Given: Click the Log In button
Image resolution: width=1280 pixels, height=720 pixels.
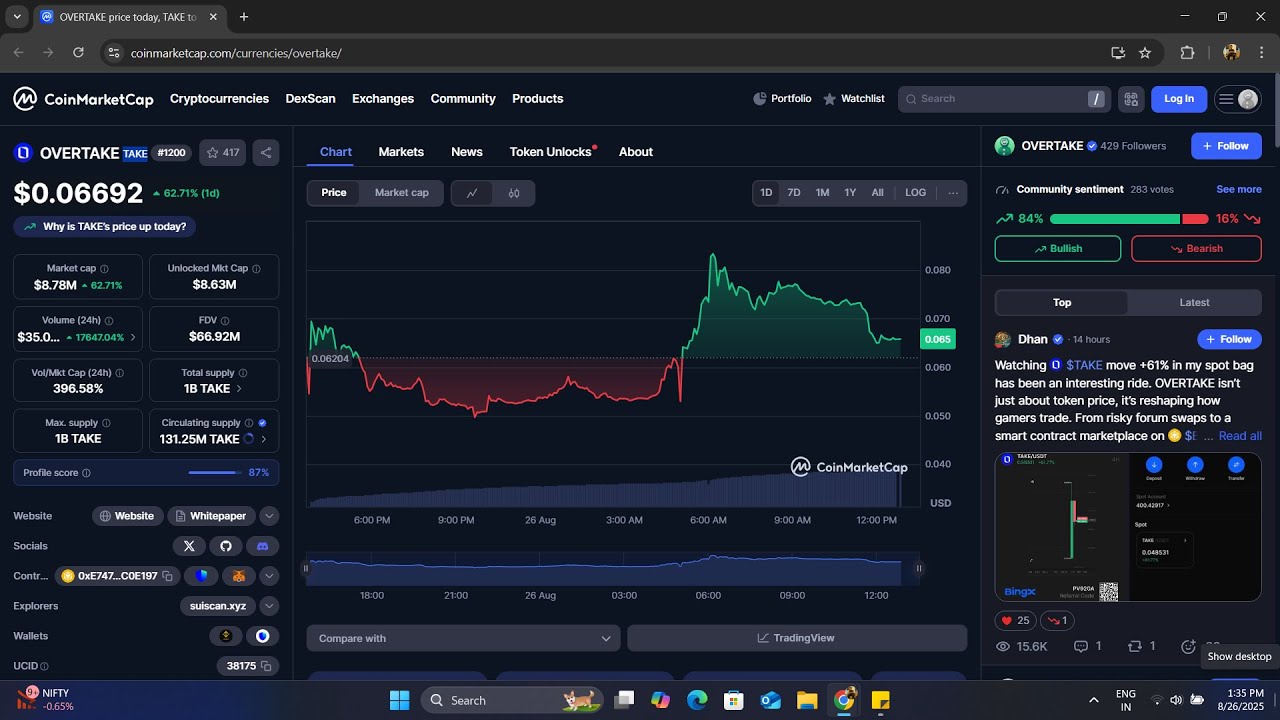Looking at the screenshot, I should pos(1179,99).
